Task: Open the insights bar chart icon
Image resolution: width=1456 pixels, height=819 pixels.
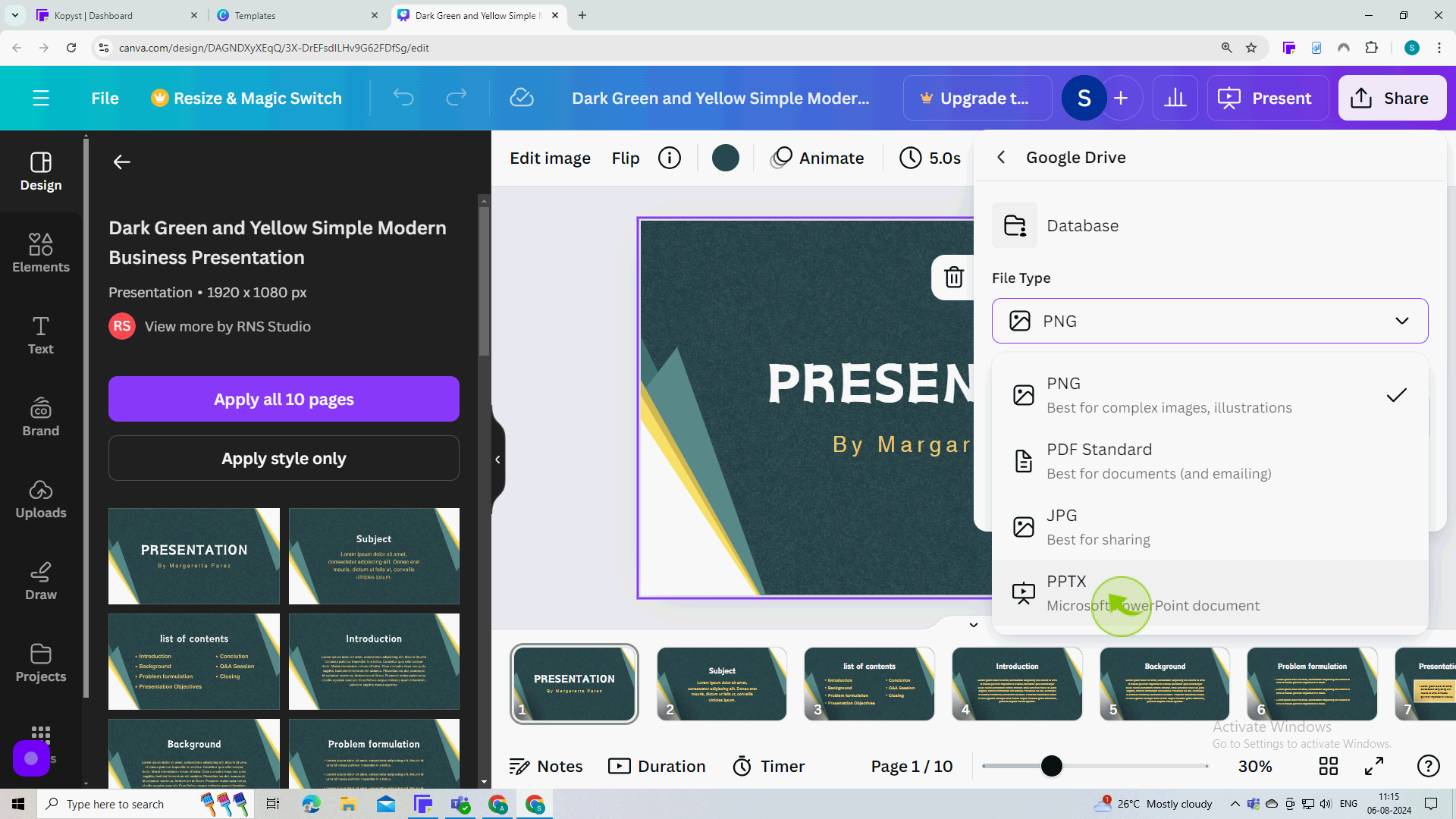Action: coord(1175,98)
